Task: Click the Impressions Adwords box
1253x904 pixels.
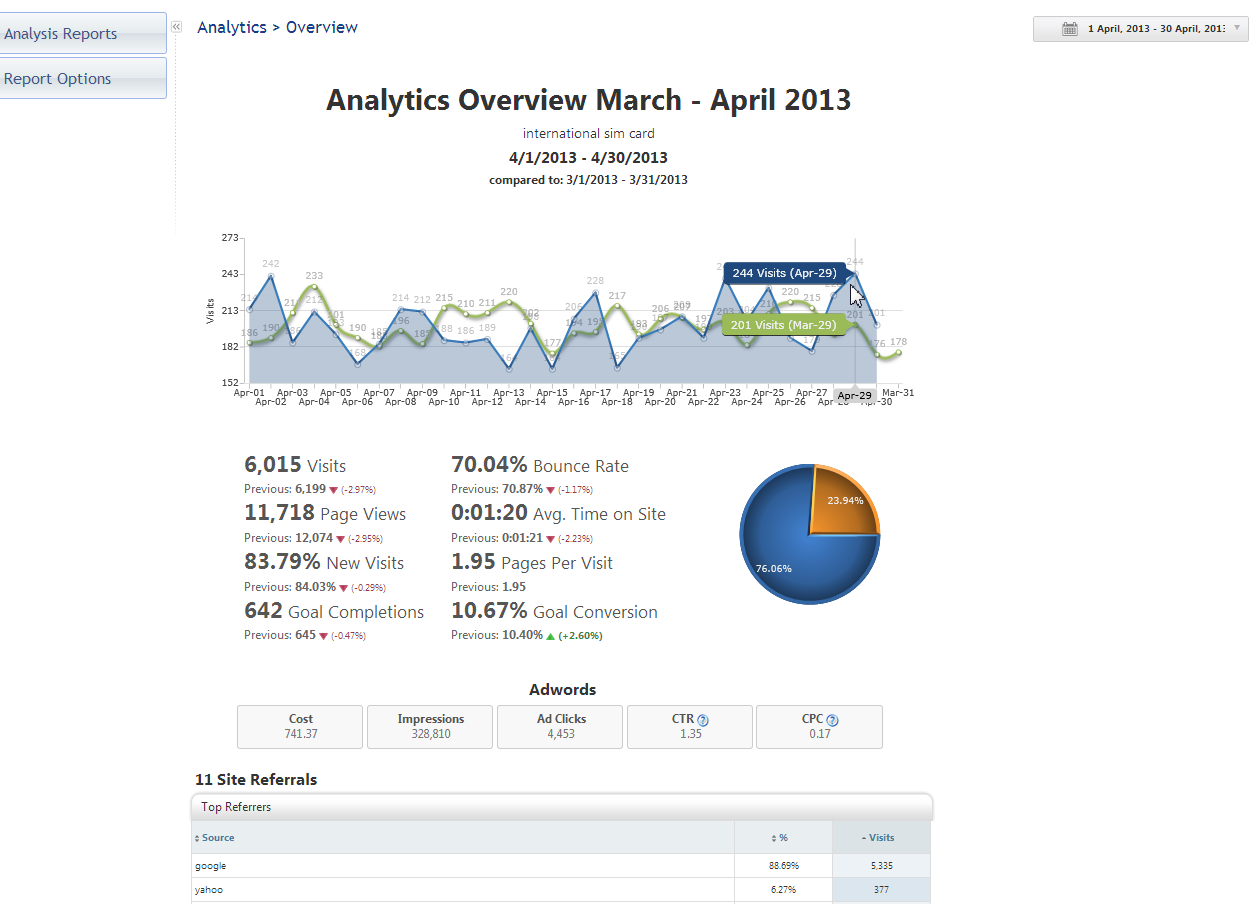Action: pyautogui.click(x=430, y=727)
